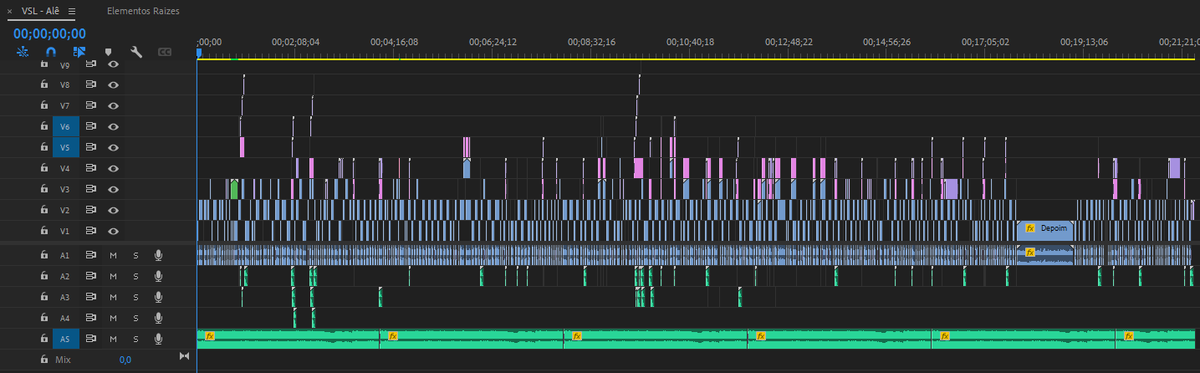Mute audio track A3
1200x373 pixels.
click(113, 297)
